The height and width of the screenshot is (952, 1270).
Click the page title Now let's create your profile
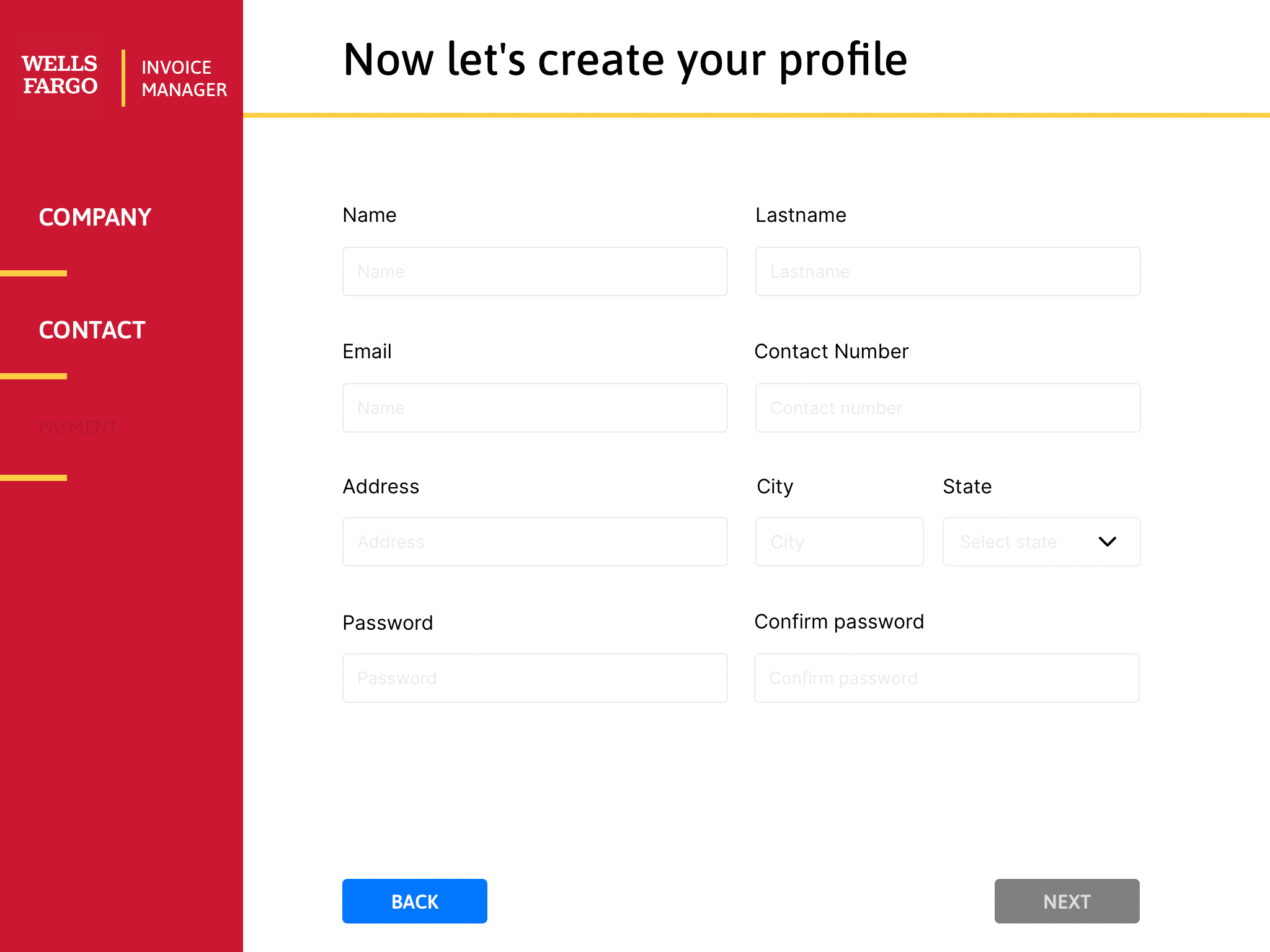[625, 59]
